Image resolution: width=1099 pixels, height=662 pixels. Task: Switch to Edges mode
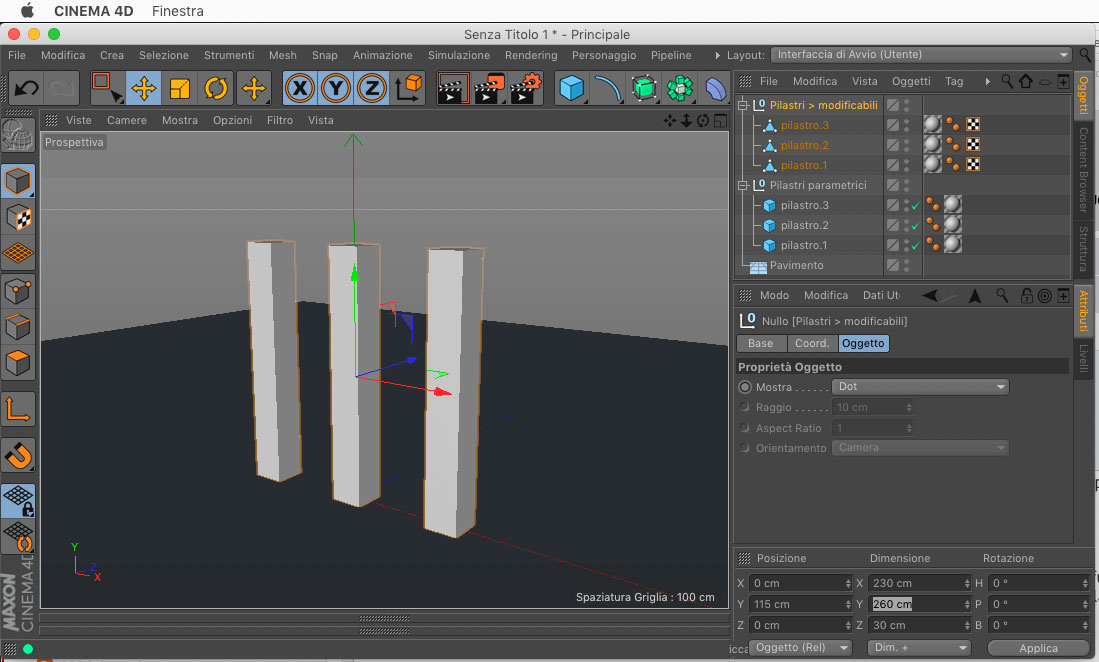coord(18,327)
